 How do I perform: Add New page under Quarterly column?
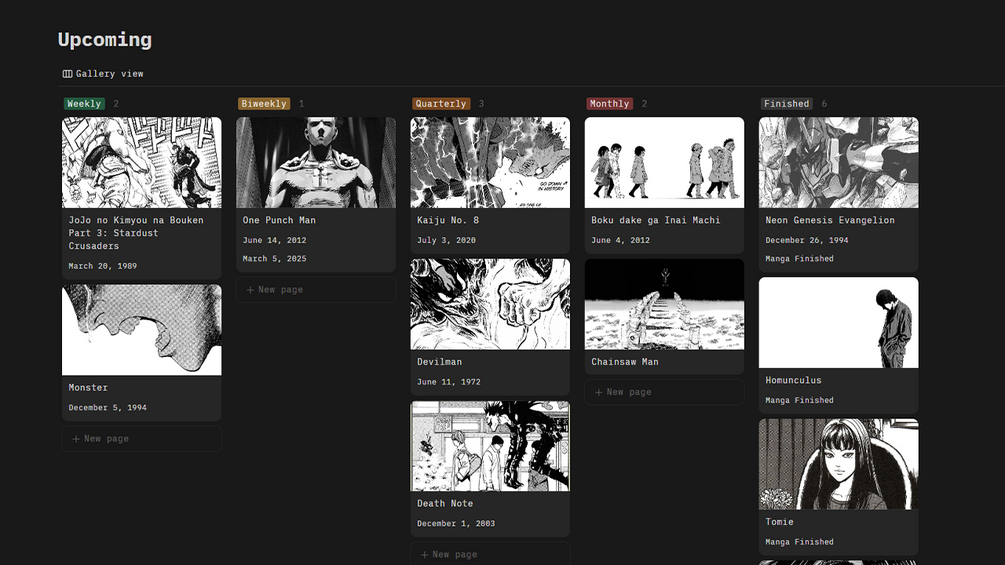(490, 554)
